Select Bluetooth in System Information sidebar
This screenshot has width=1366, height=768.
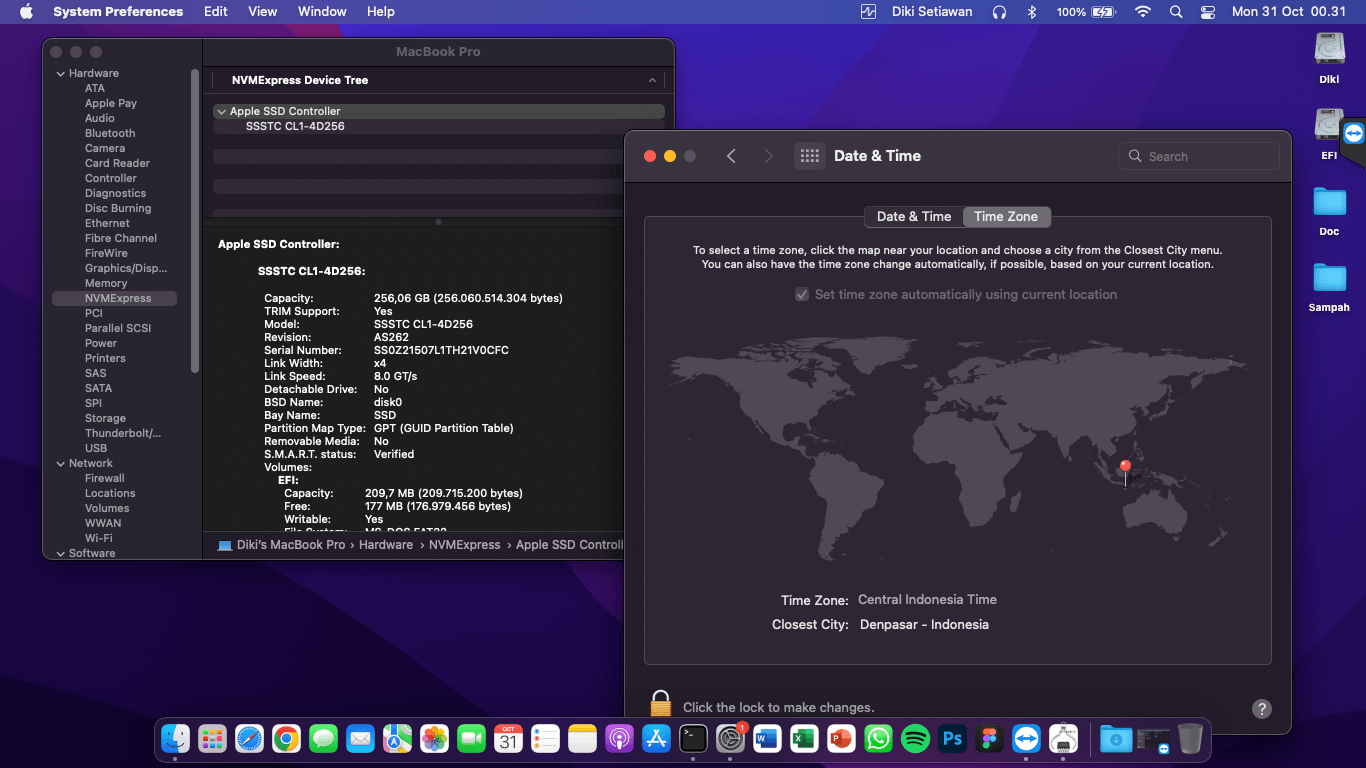(110, 133)
